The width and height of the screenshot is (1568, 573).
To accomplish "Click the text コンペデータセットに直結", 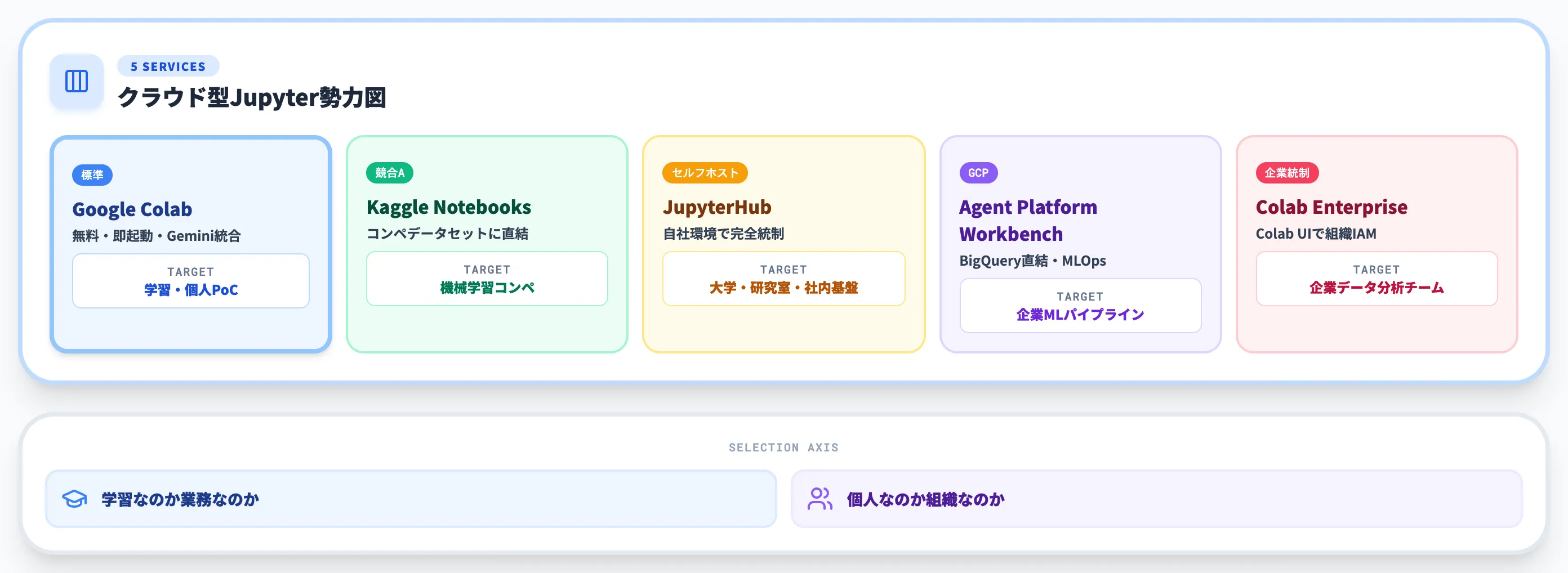I will (x=447, y=234).
